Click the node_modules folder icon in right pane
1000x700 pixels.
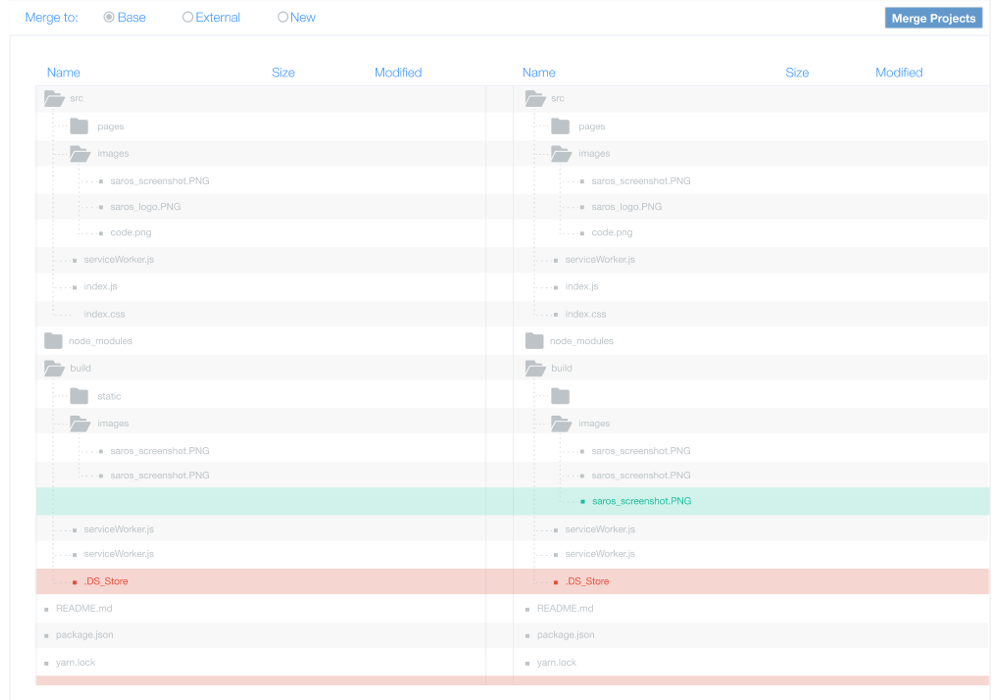coord(534,341)
